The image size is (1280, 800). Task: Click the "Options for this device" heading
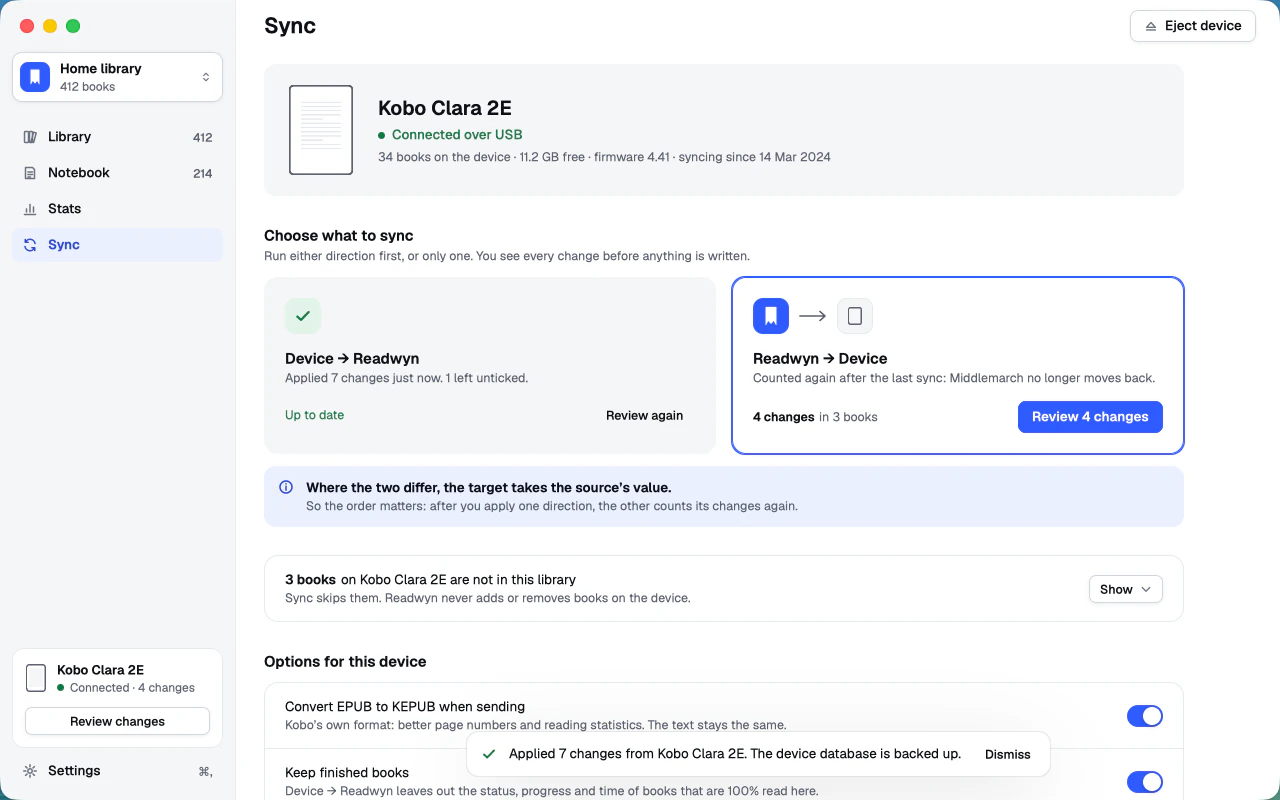point(345,662)
